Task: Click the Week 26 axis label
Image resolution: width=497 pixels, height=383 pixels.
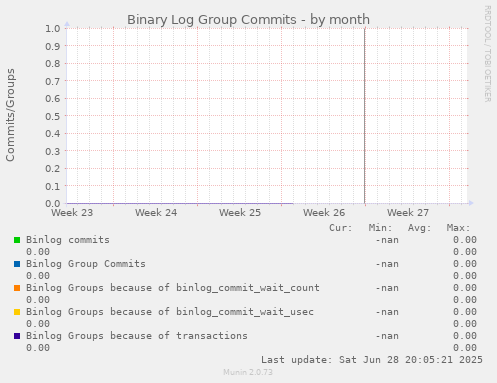Action: click(324, 213)
